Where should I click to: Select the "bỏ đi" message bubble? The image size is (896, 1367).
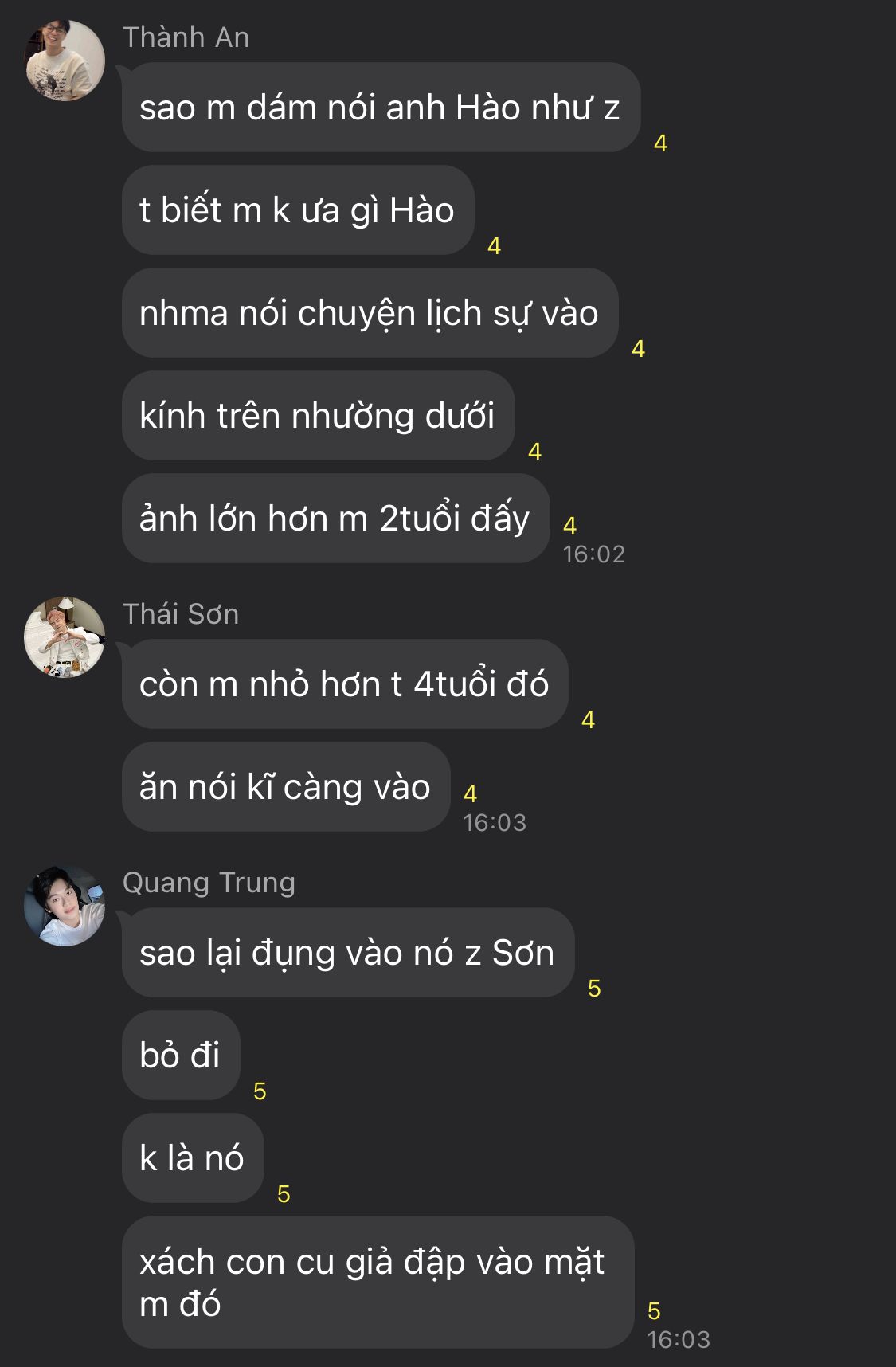181,1056
